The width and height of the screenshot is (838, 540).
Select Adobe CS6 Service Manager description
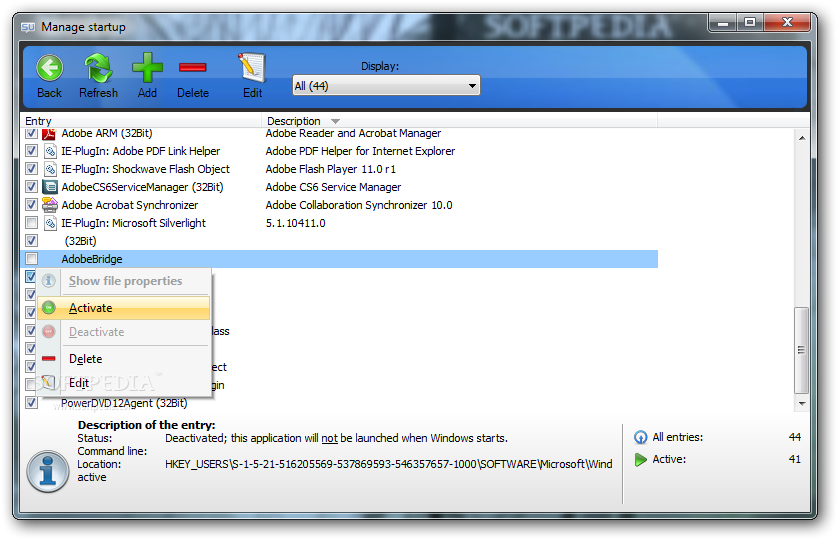(x=333, y=187)
